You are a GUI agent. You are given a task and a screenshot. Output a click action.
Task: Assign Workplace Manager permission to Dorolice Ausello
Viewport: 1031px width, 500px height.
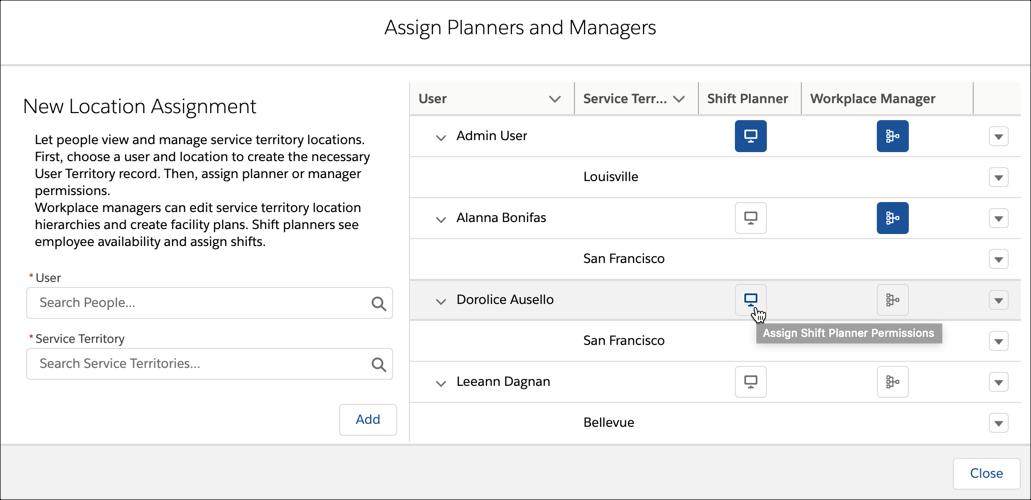[892, 300]
